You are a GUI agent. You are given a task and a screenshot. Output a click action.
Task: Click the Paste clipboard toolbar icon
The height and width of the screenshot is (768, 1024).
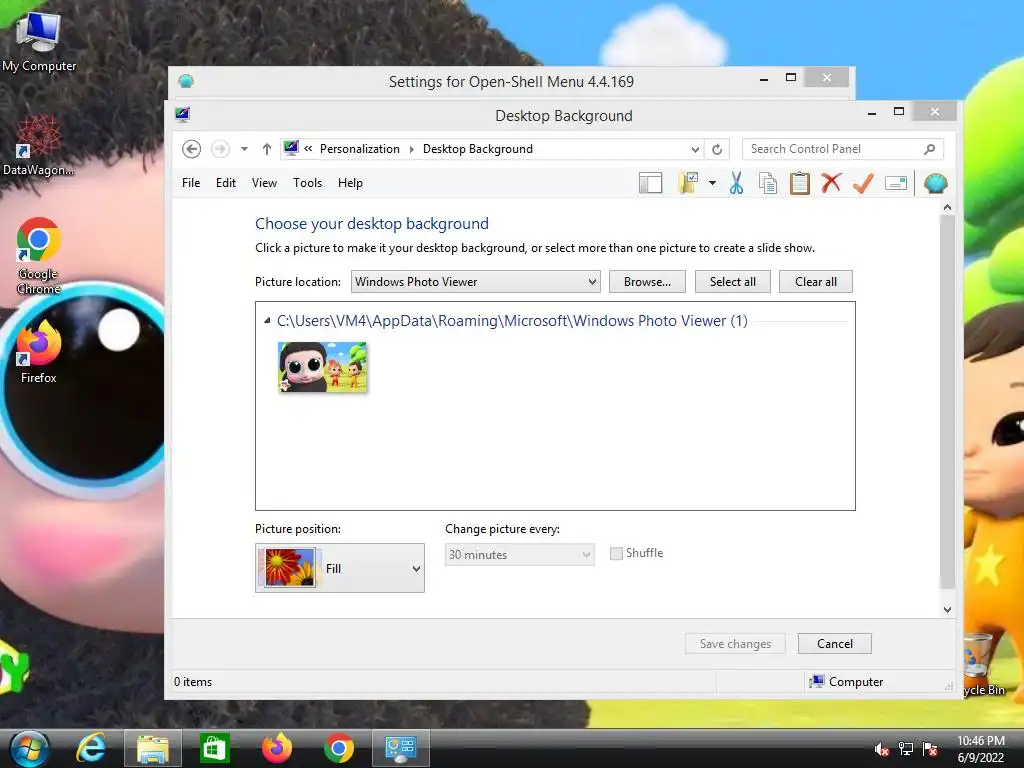click(799, 184)
